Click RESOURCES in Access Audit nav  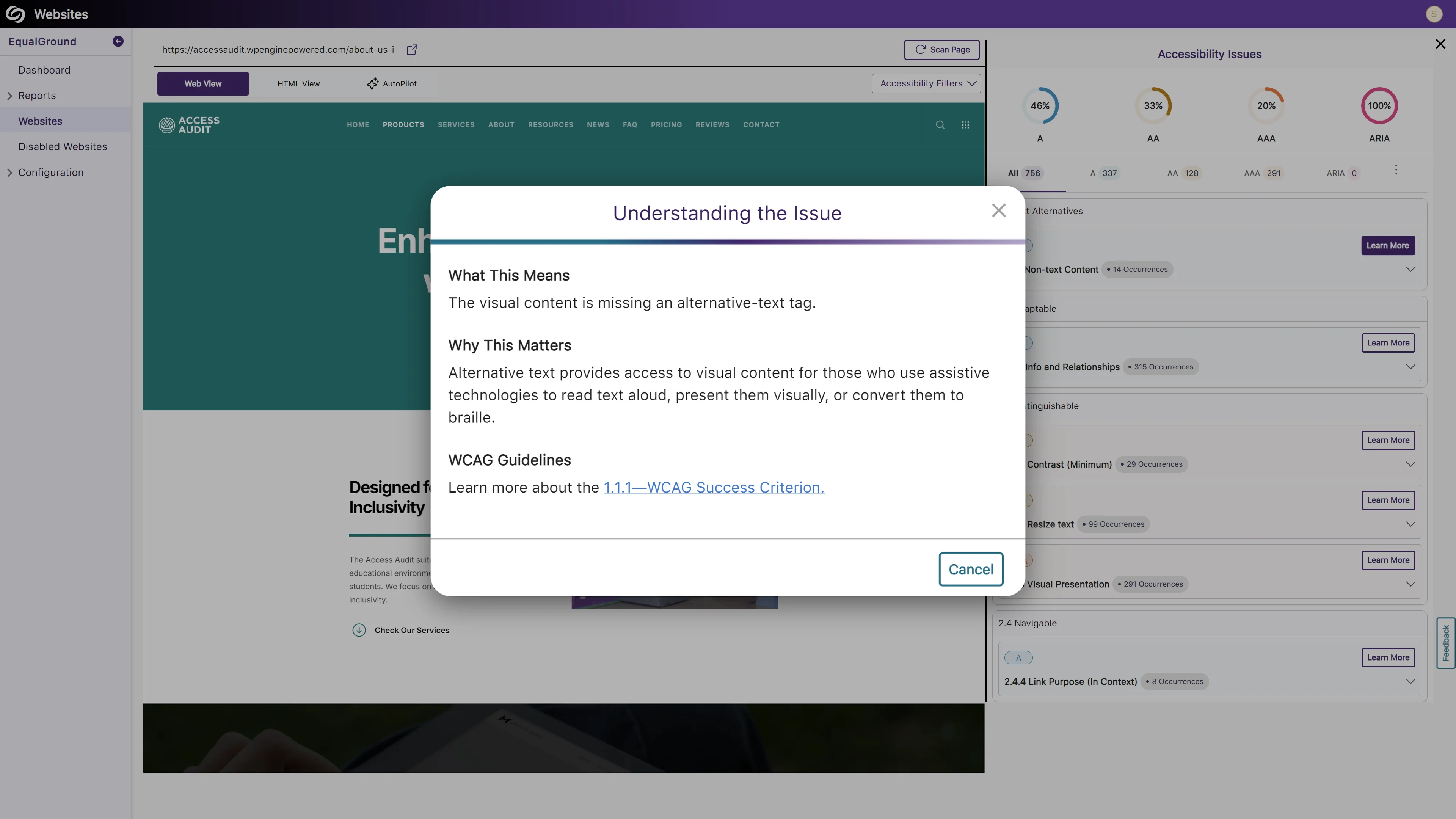click(x=551, y=125)
